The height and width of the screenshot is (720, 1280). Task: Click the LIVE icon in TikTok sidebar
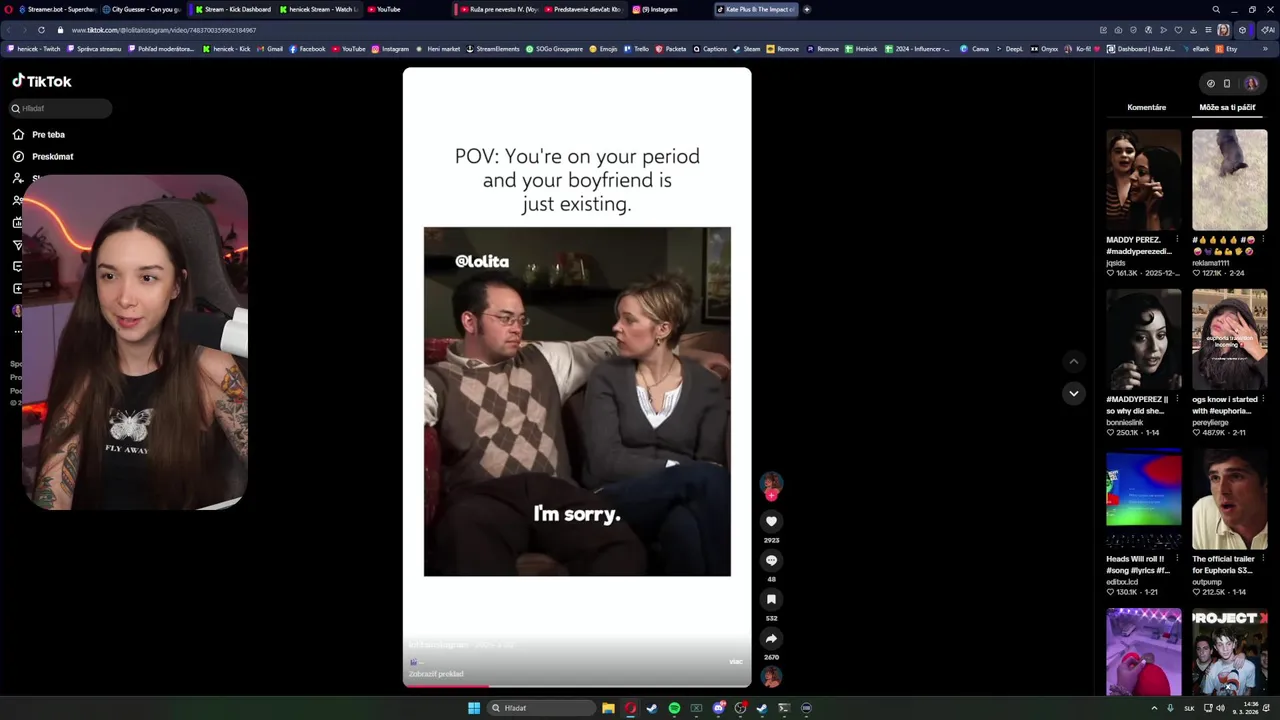click(16, 222)
